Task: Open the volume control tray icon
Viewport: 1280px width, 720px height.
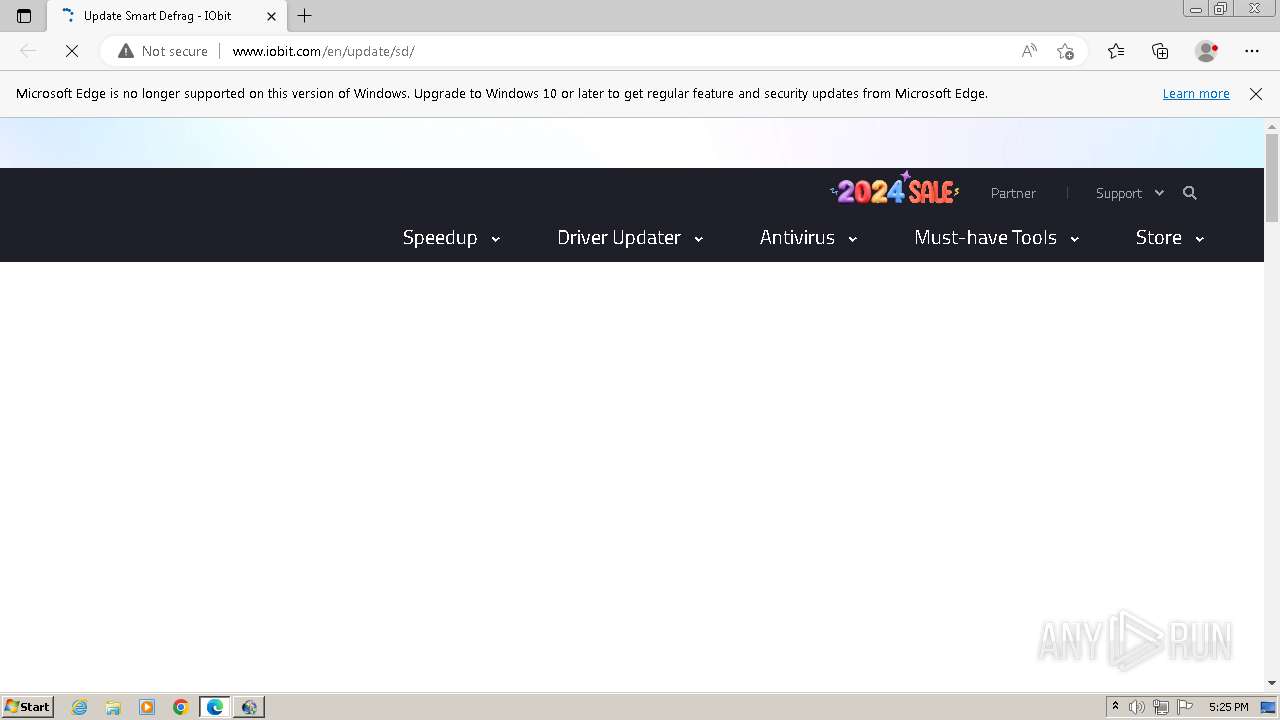Action: point(1137,707)
